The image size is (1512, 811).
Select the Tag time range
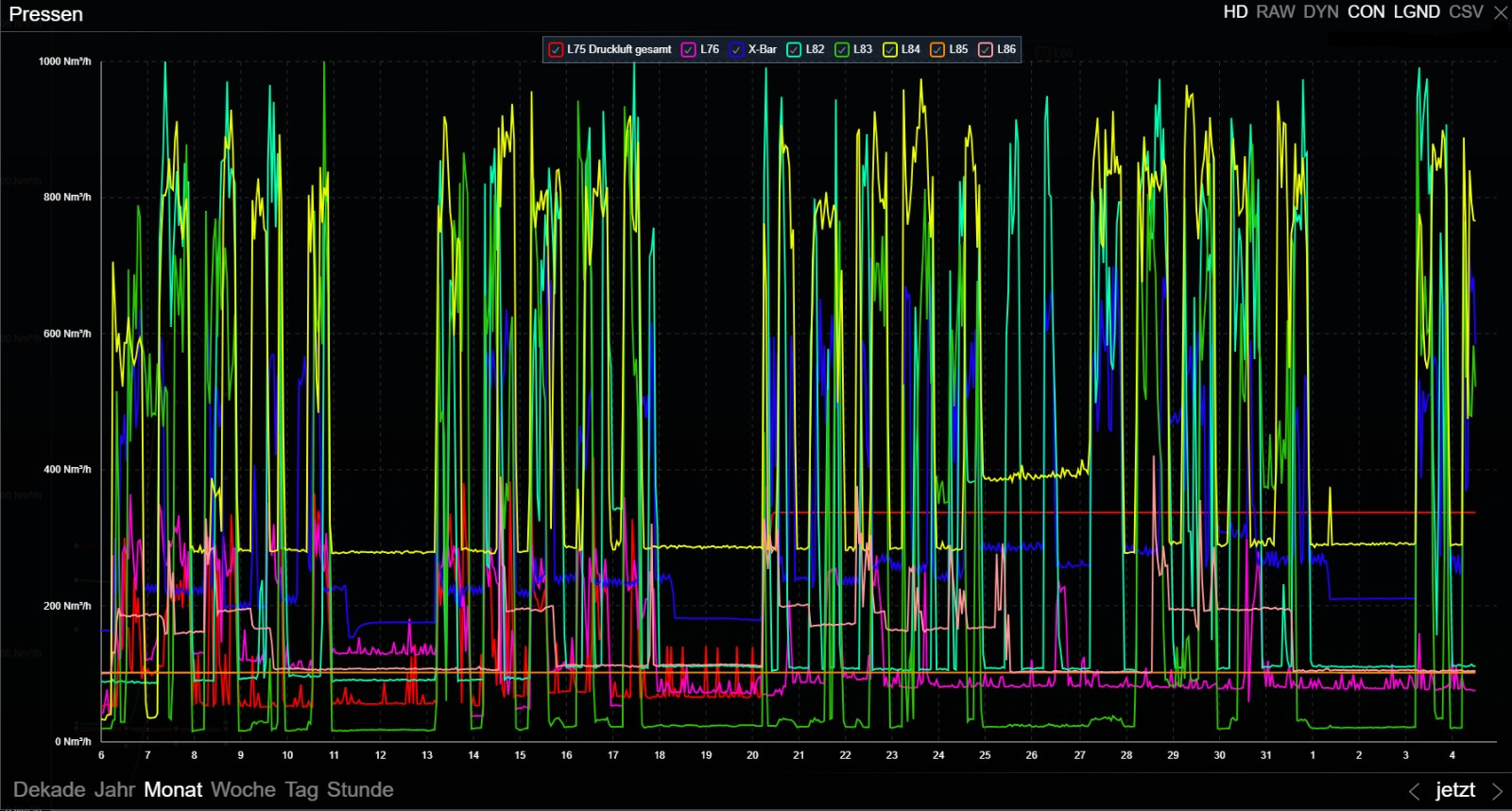pos(301,790)
